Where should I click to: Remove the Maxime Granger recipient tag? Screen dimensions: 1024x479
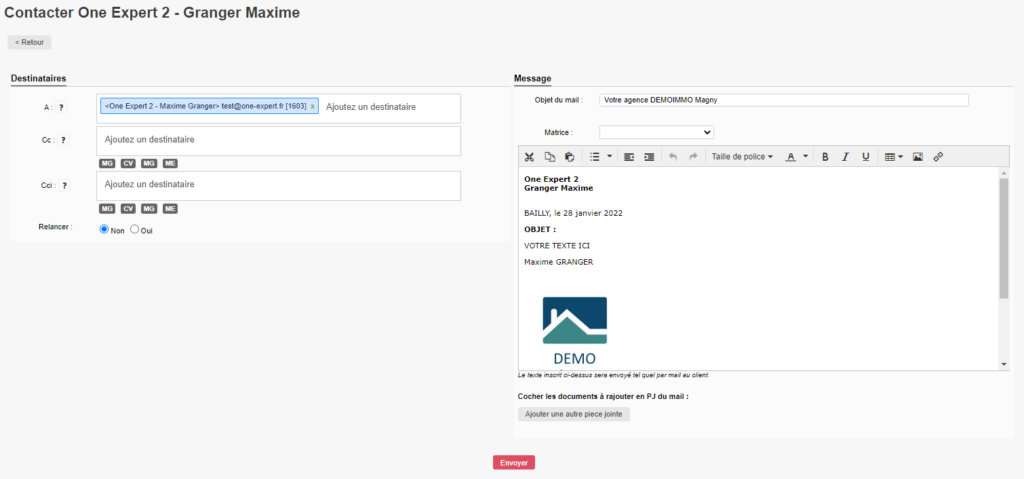point(312,106)
